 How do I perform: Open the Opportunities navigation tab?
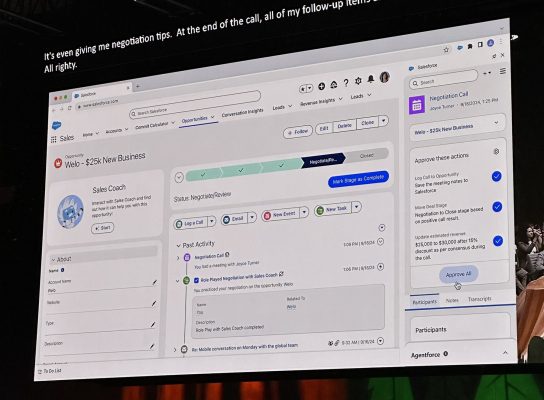[195, 119]
